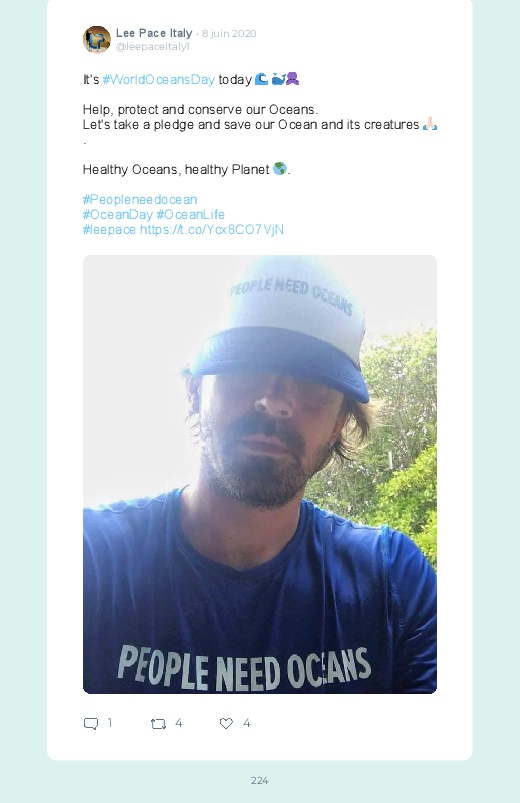This screenshot has height=803, width=520.
Task: Click the retweet arrows icon
Action: tap(158, 724)
